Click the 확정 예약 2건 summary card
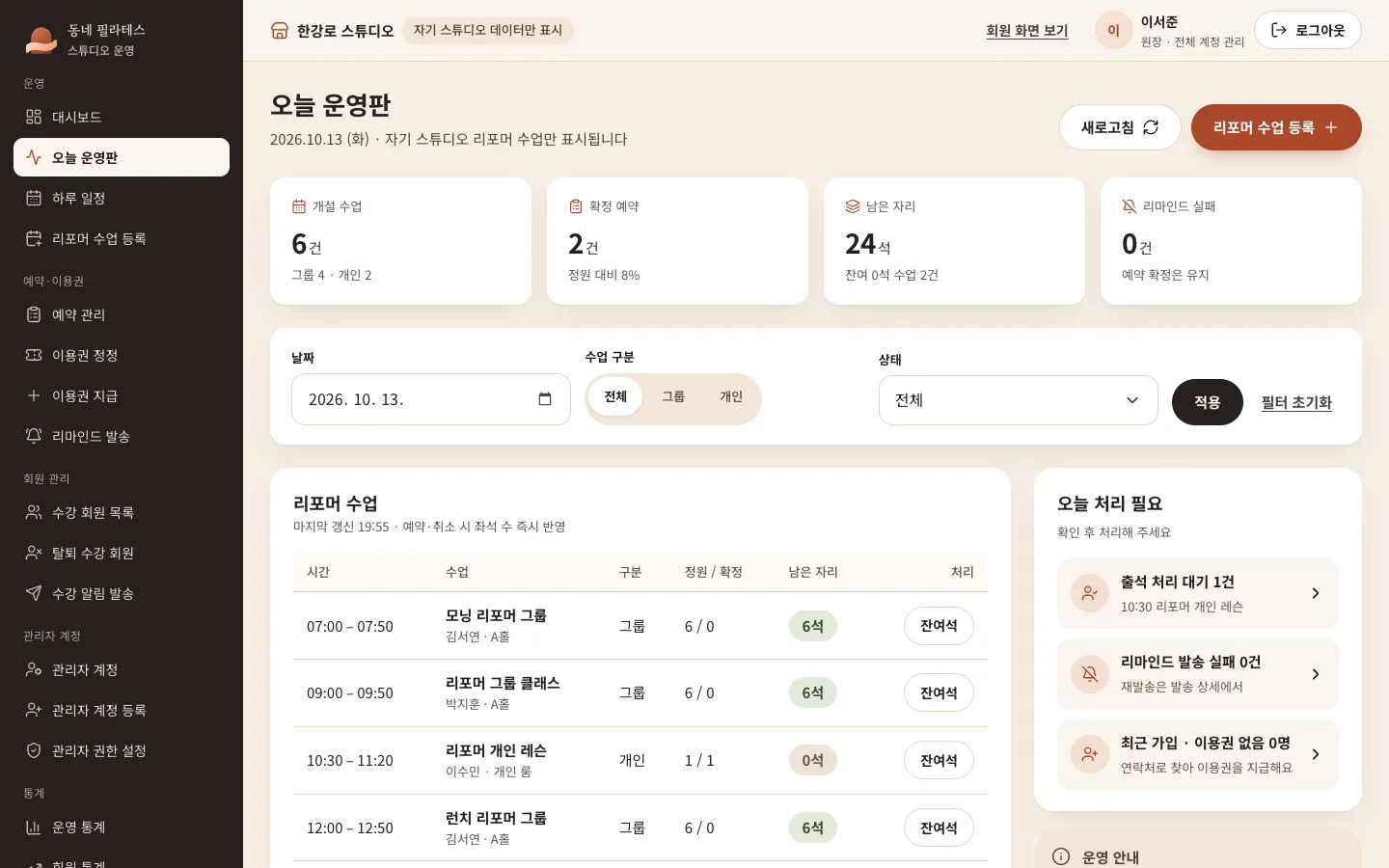The image size is (1389, 868). tap(677, 241)
